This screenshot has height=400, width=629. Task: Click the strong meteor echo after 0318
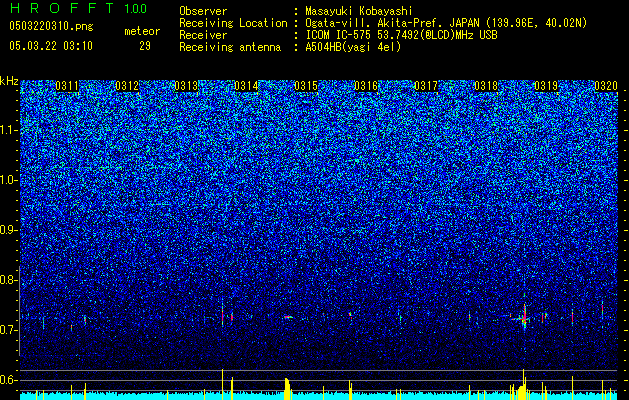[524, 317]
